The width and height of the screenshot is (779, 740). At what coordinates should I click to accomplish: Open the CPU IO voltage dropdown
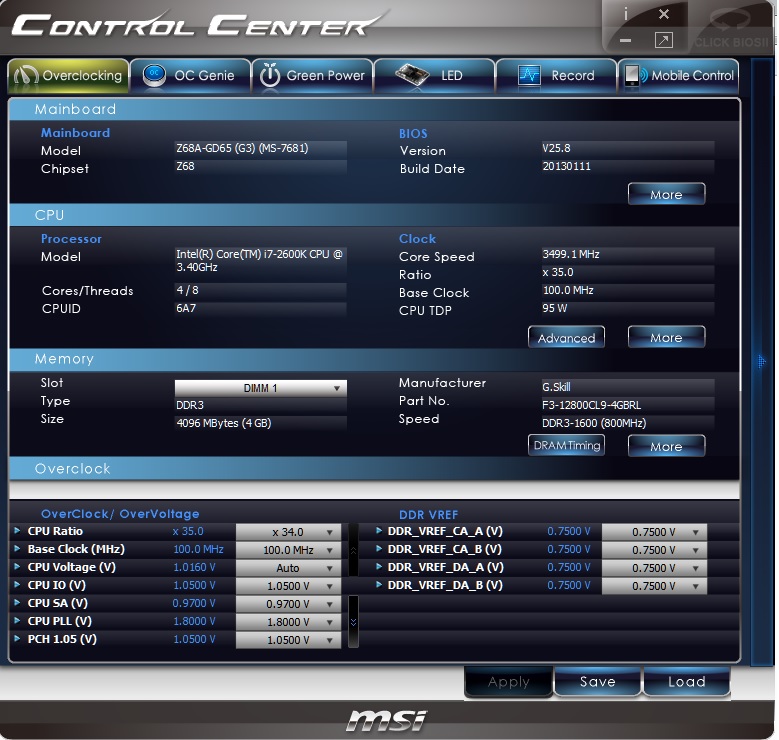tap(289, 586)
